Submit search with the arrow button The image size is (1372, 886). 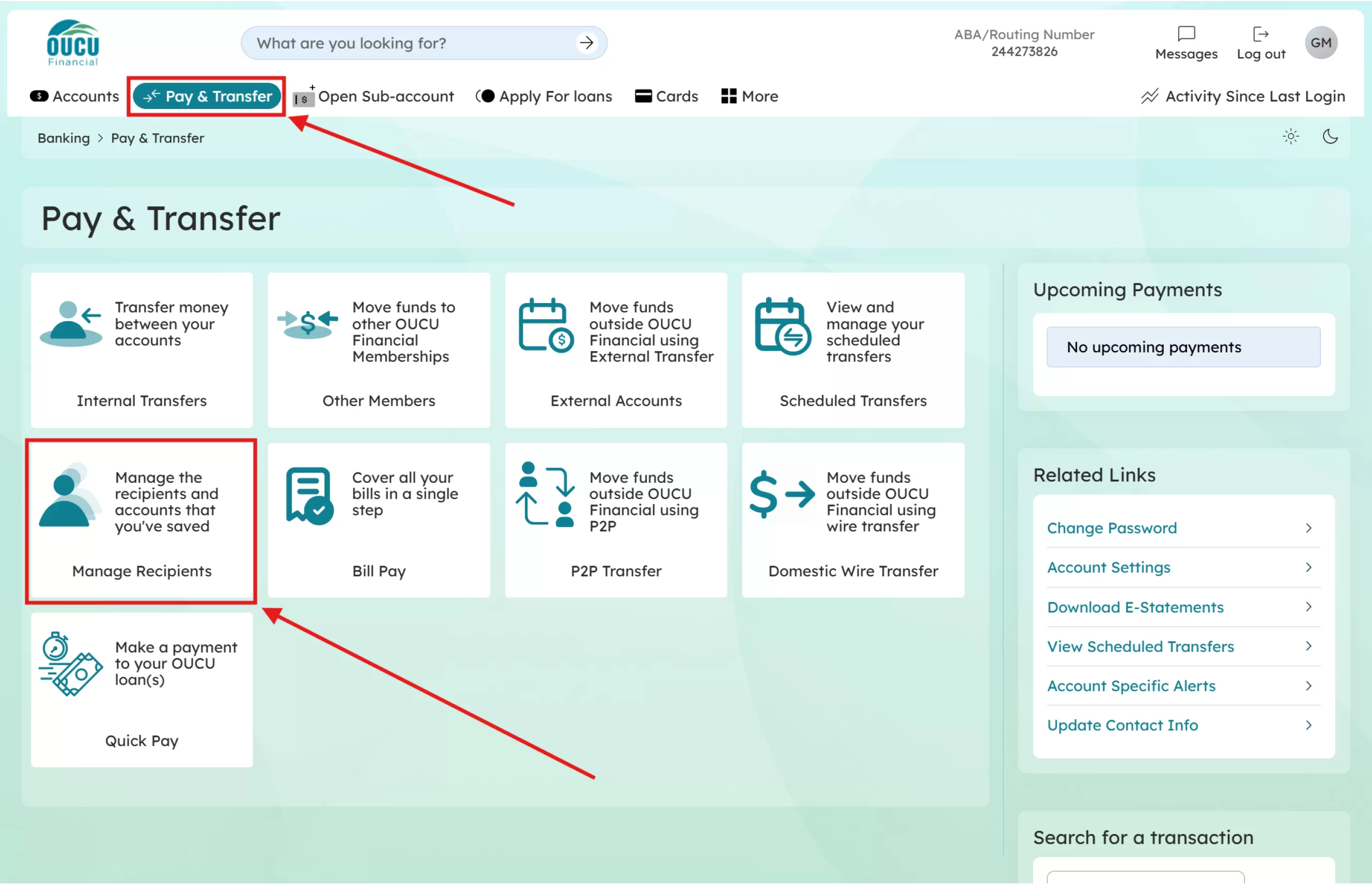click(586, 42)
